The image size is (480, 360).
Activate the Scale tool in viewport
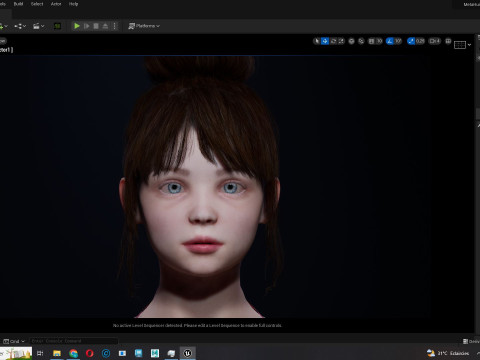[341, 41]
